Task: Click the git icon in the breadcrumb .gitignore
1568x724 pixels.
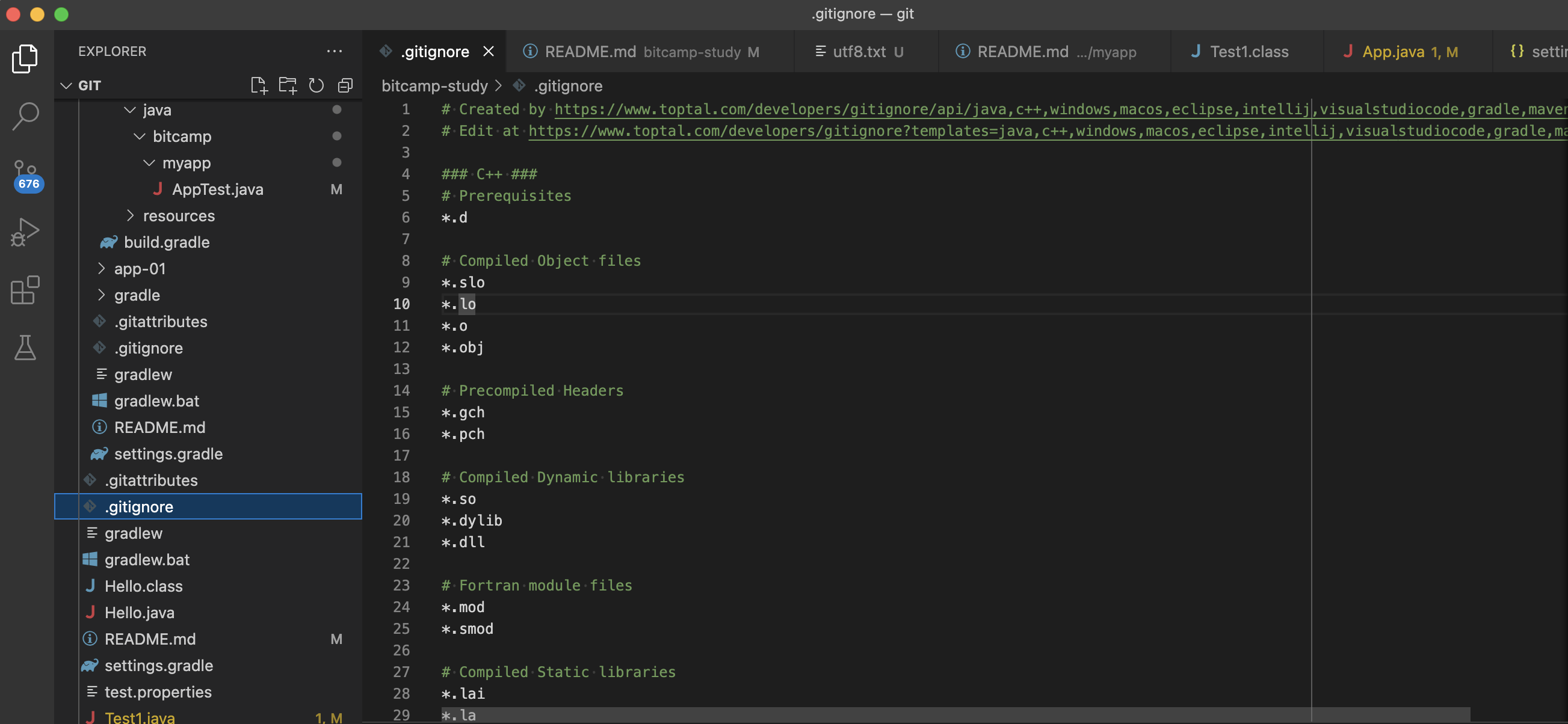Action: tap(519, 86)
